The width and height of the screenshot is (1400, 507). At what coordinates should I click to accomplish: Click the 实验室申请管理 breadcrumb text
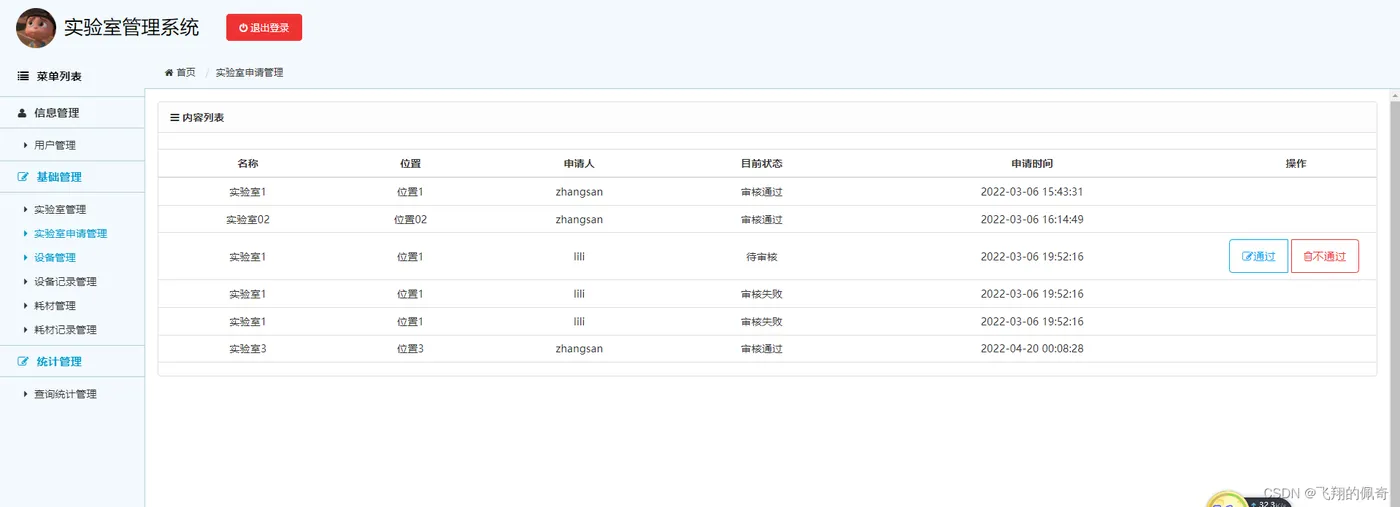[x=249, y=73]
